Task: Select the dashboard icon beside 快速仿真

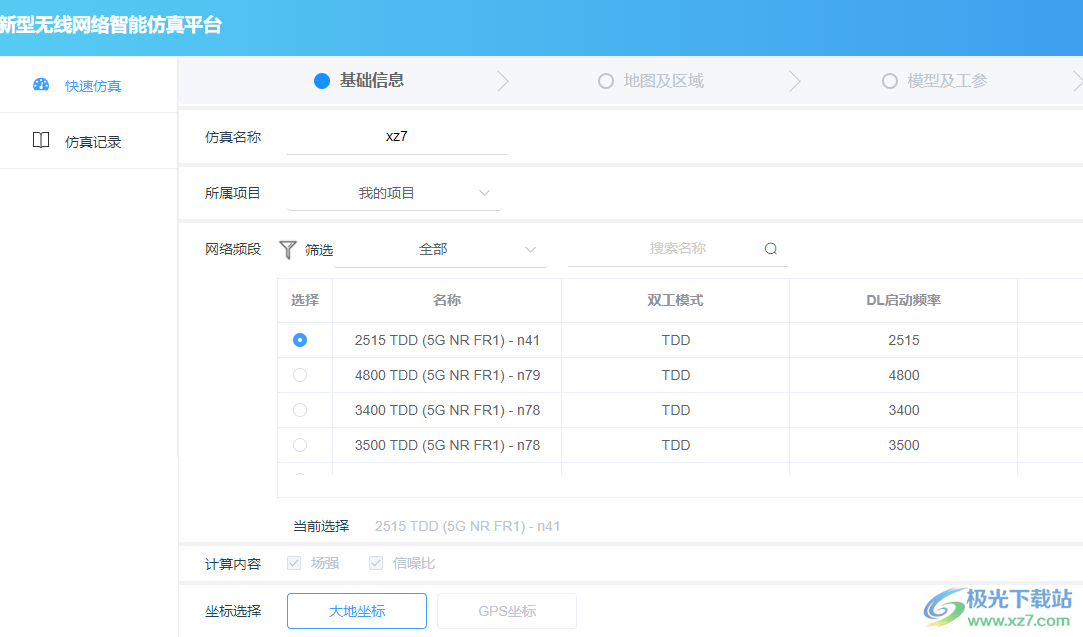Action: tap(40, 85)
